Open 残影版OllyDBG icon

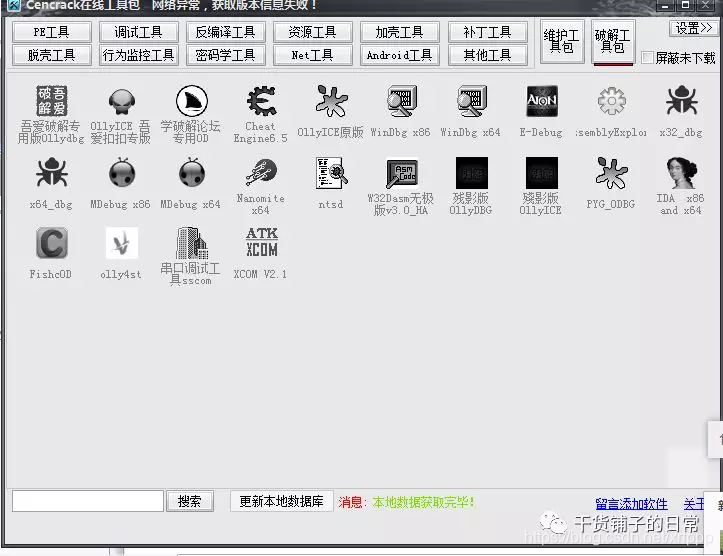tap(472, 172)
